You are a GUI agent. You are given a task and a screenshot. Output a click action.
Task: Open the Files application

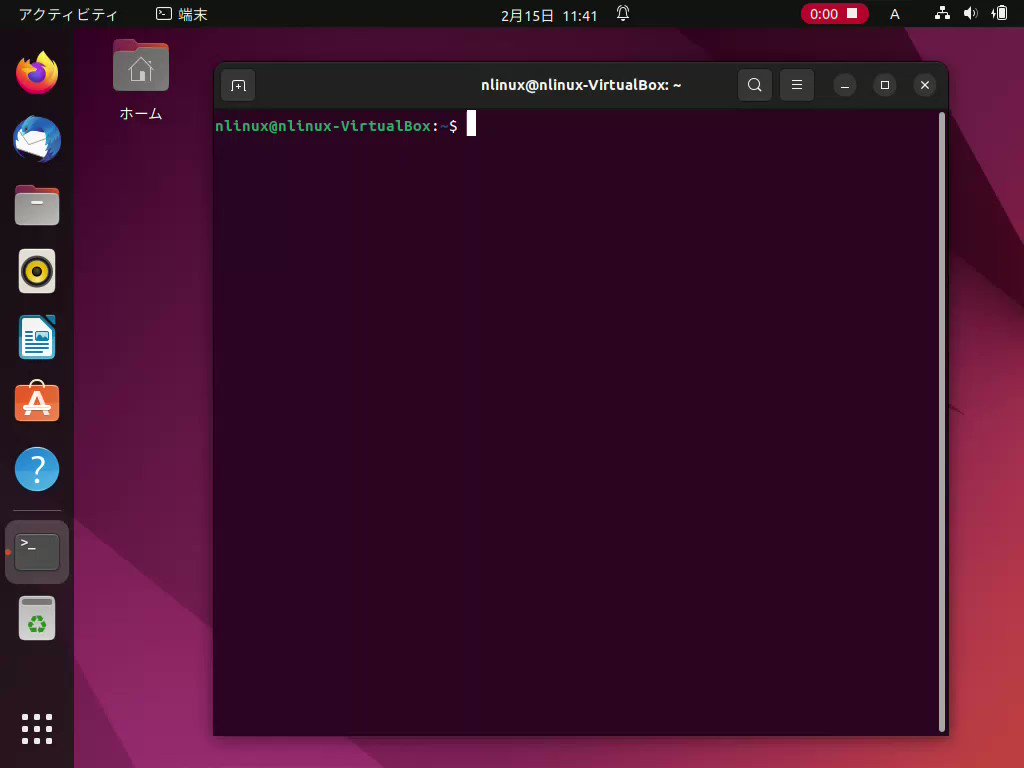point(37,205)
